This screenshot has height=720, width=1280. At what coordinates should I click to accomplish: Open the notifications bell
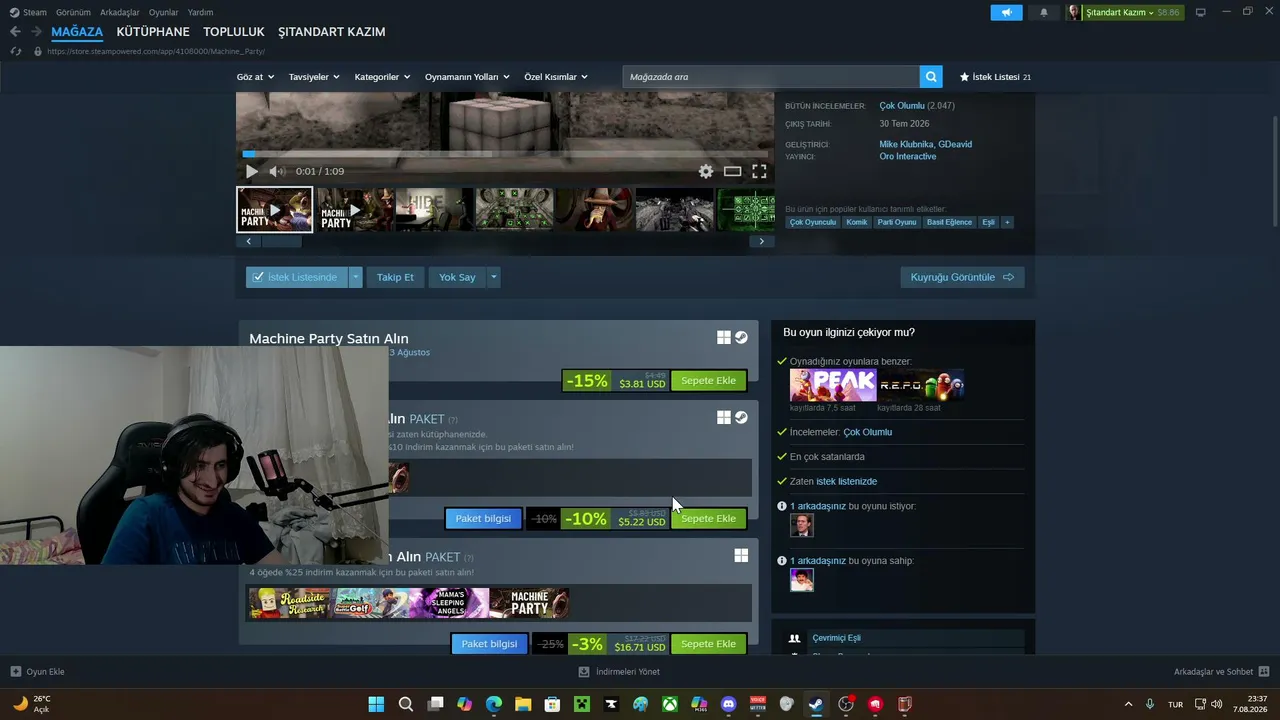(1044, 12)
